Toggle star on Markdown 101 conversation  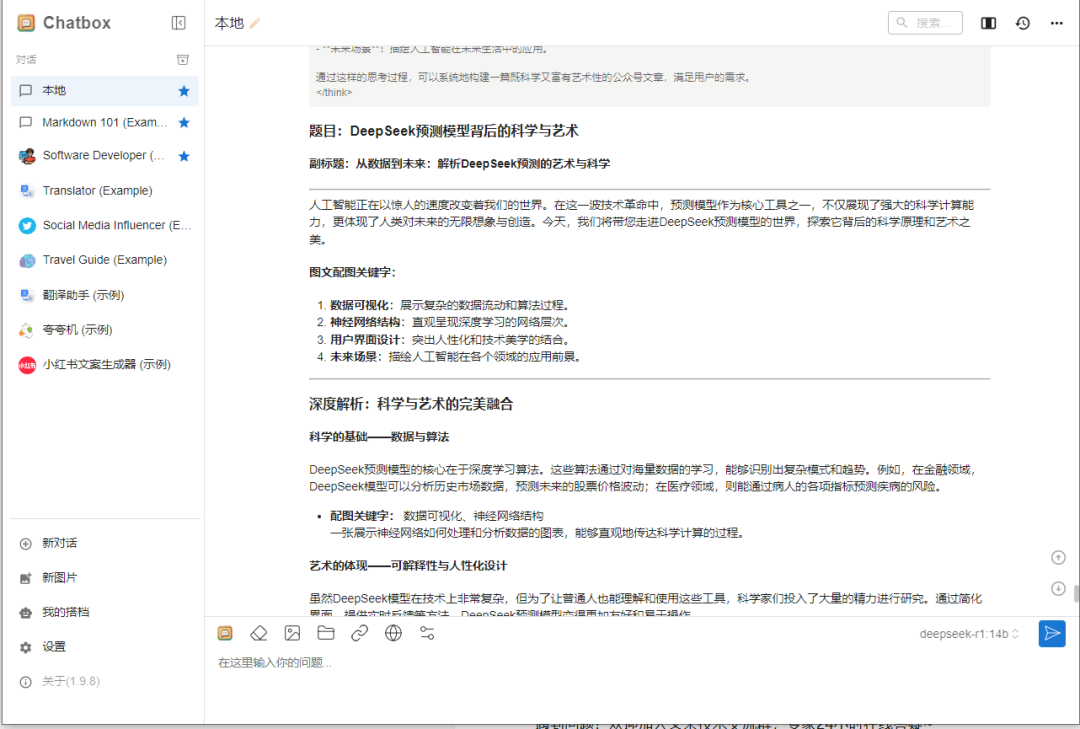[x=184, y=123]
